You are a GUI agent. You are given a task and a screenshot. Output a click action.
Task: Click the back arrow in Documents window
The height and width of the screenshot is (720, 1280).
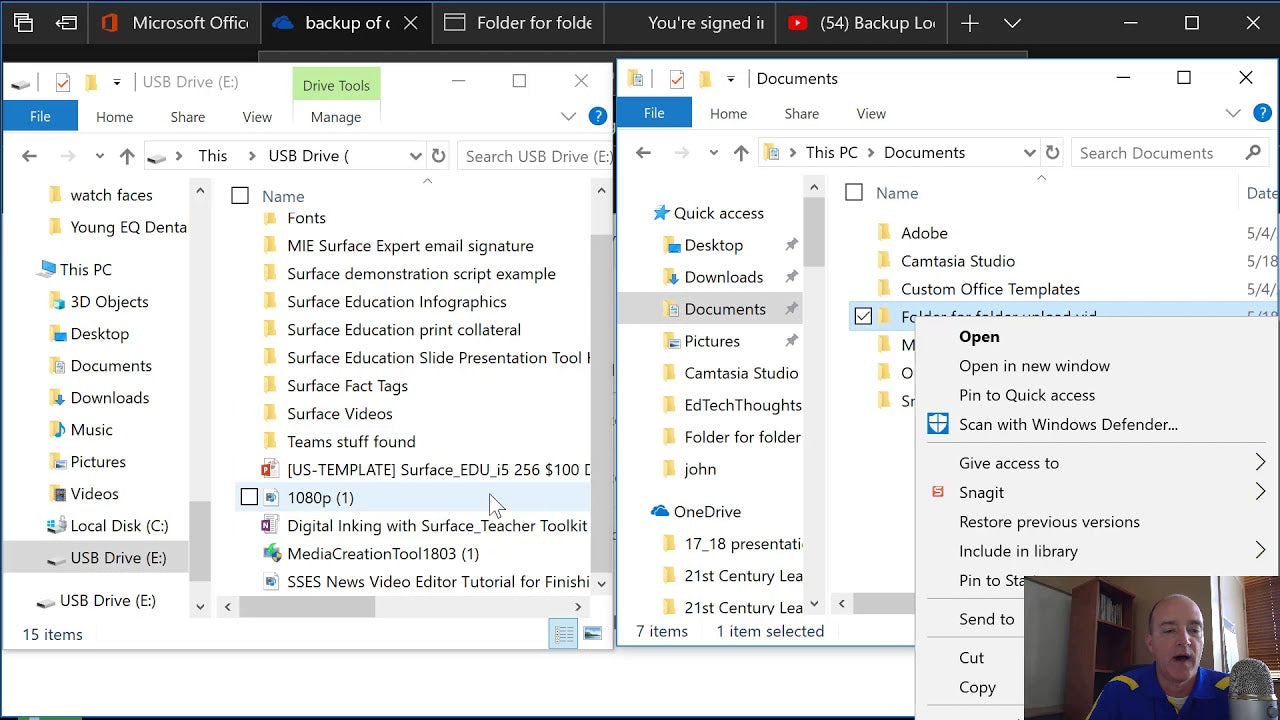point(643,153)
